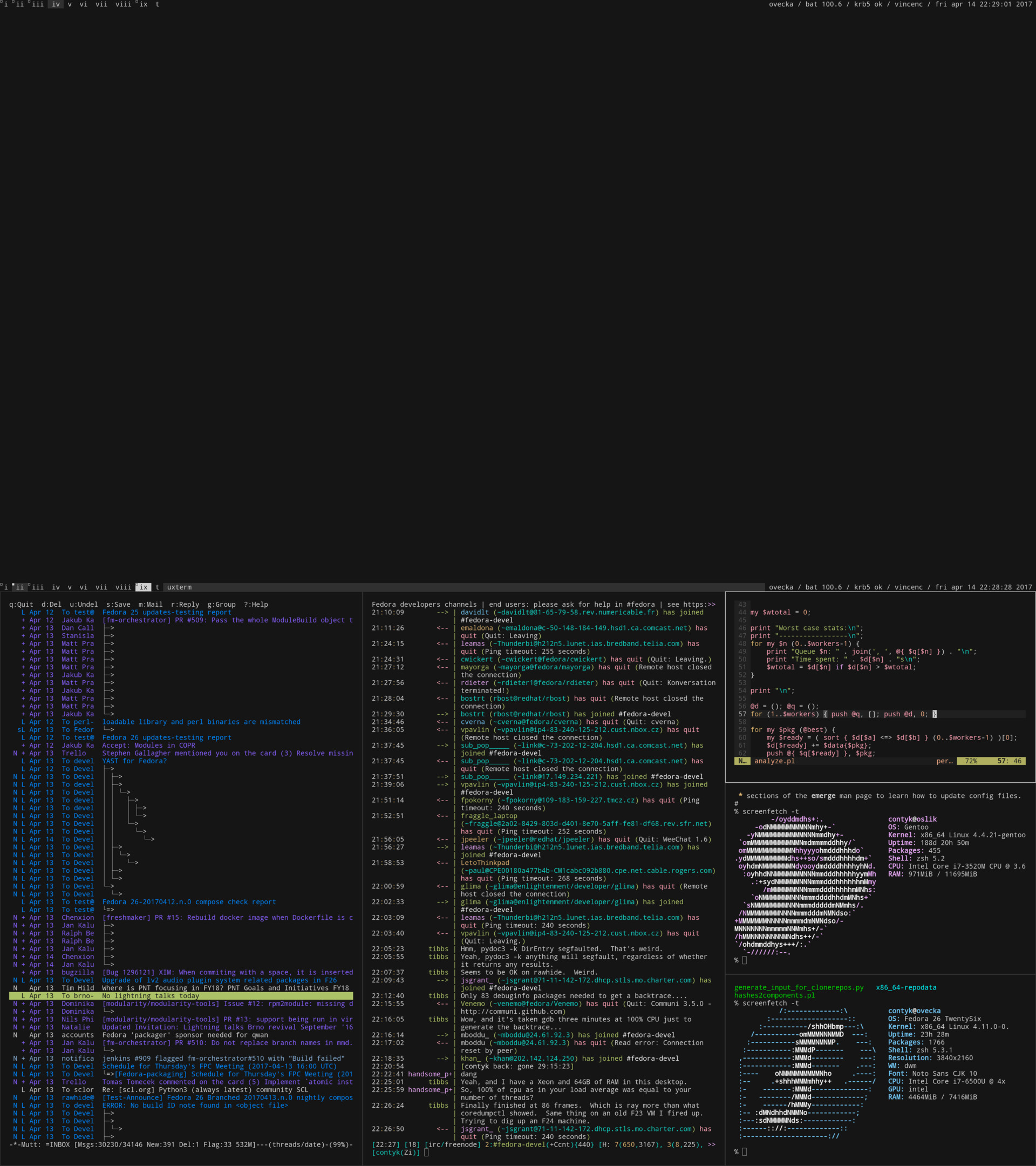The width and height of the screenshot is (1036, 1166).
Task: Select mail 'Where is PNT focusing in FY18?'
Action: (x=181, y=988)
